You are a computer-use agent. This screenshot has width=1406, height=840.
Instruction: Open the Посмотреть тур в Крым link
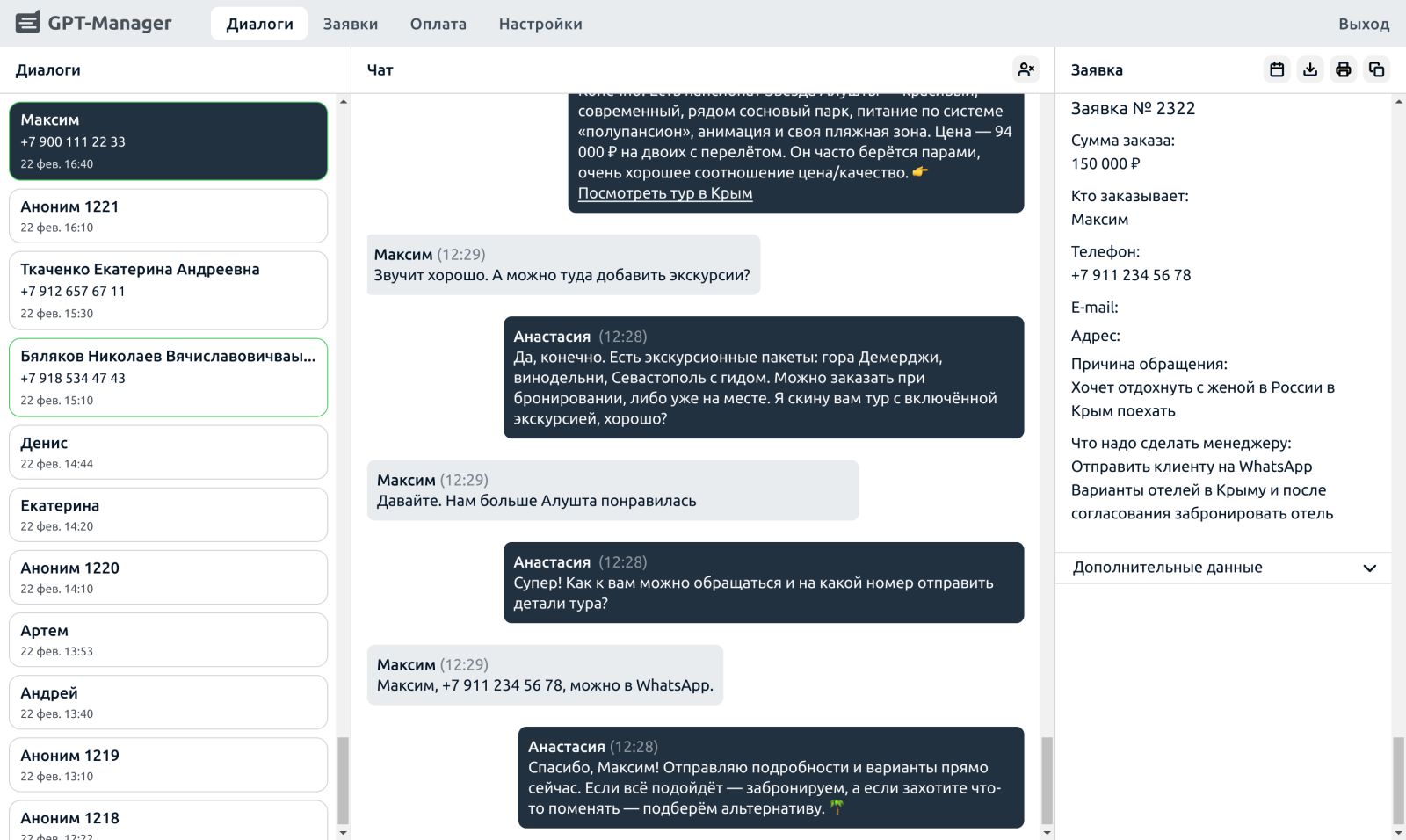[664, 193]
